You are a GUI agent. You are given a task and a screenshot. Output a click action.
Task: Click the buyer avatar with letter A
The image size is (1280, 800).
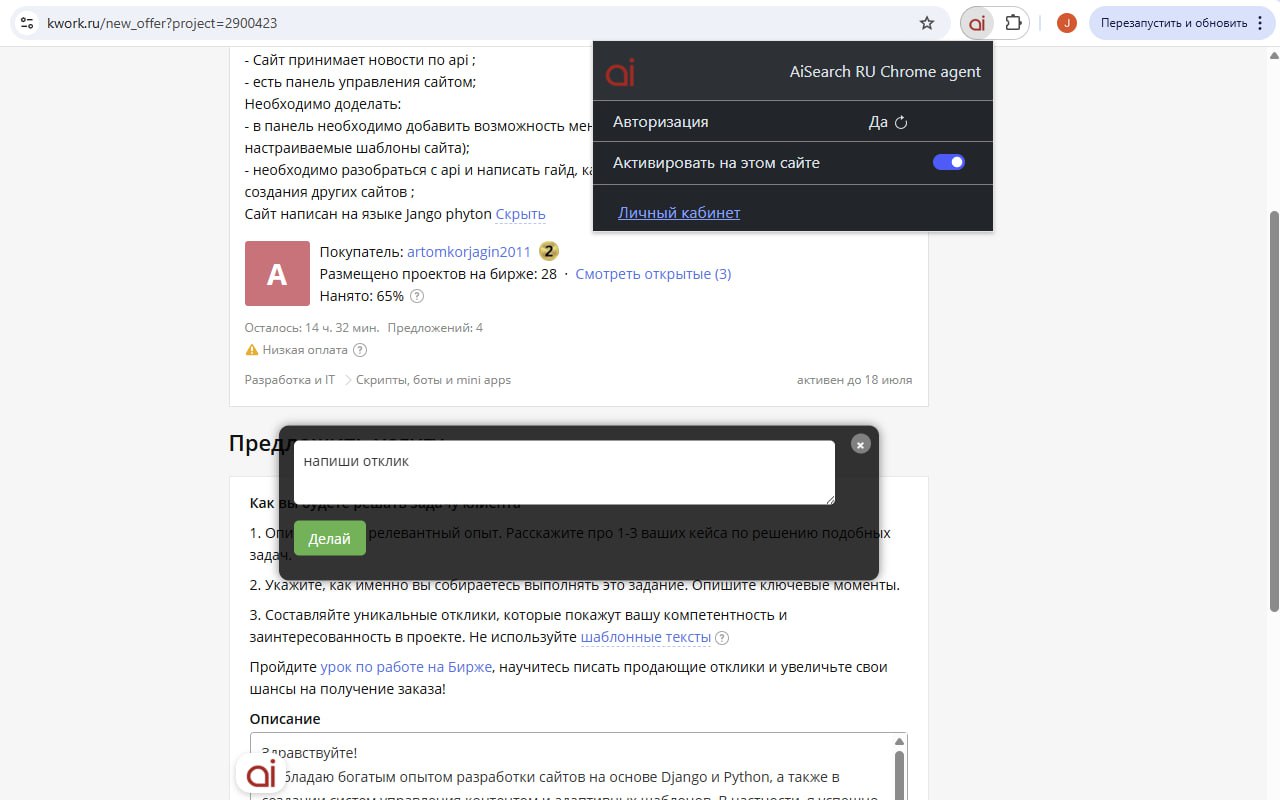point(277,273)
